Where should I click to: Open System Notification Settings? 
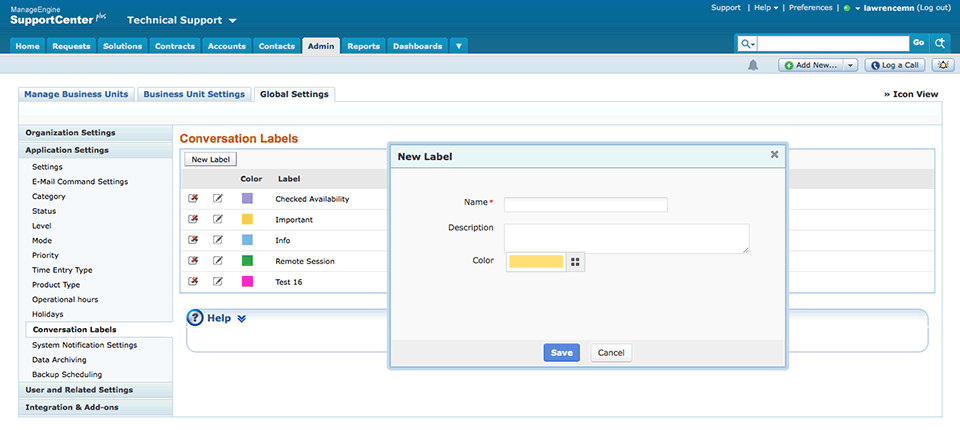[84, 345]
